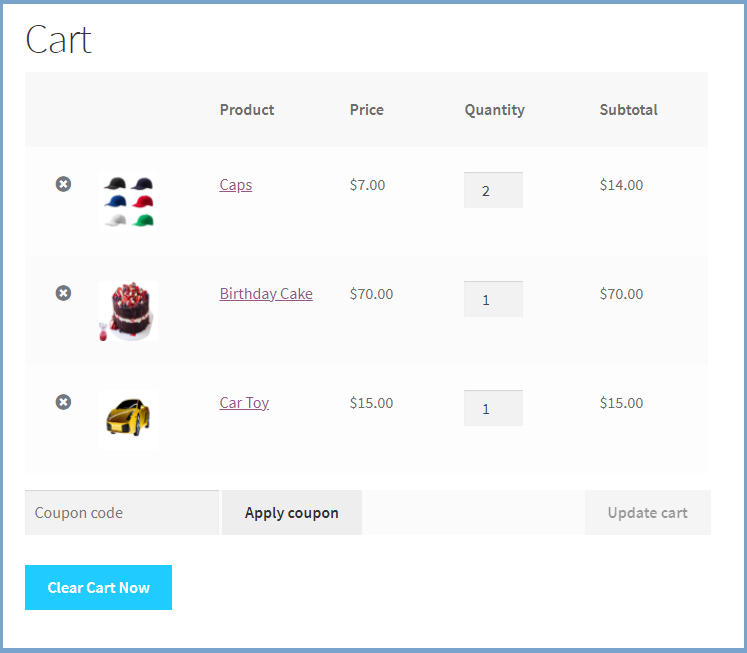Image resolution: width=747 pixels, height=653 pixels.
Task: Click the Coupon code field
Action: [x=121, y=513]
